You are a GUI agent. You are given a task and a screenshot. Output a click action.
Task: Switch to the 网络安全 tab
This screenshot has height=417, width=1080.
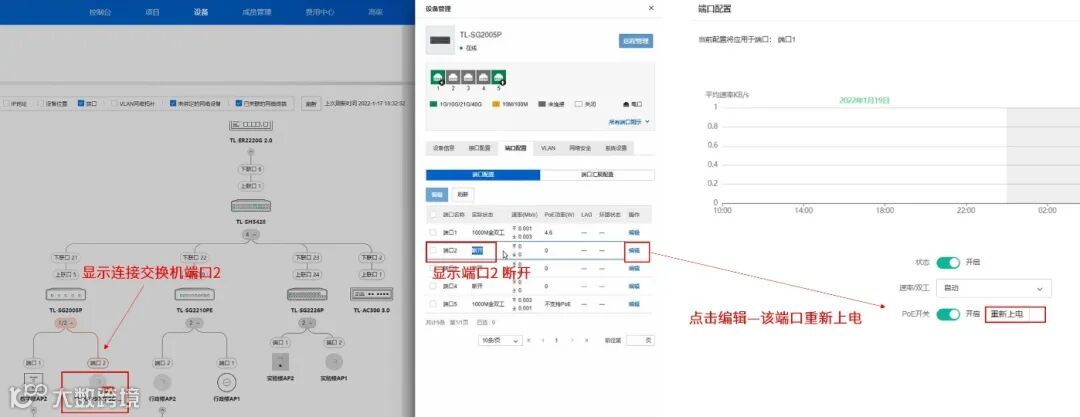click(x=581, y=148)
